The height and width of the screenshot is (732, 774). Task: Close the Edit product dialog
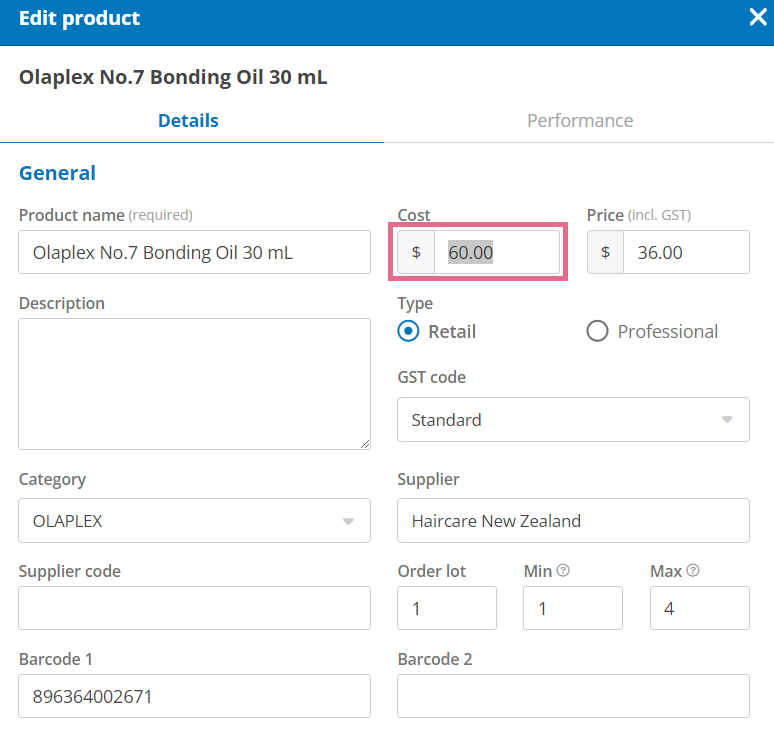coord(758,17)
